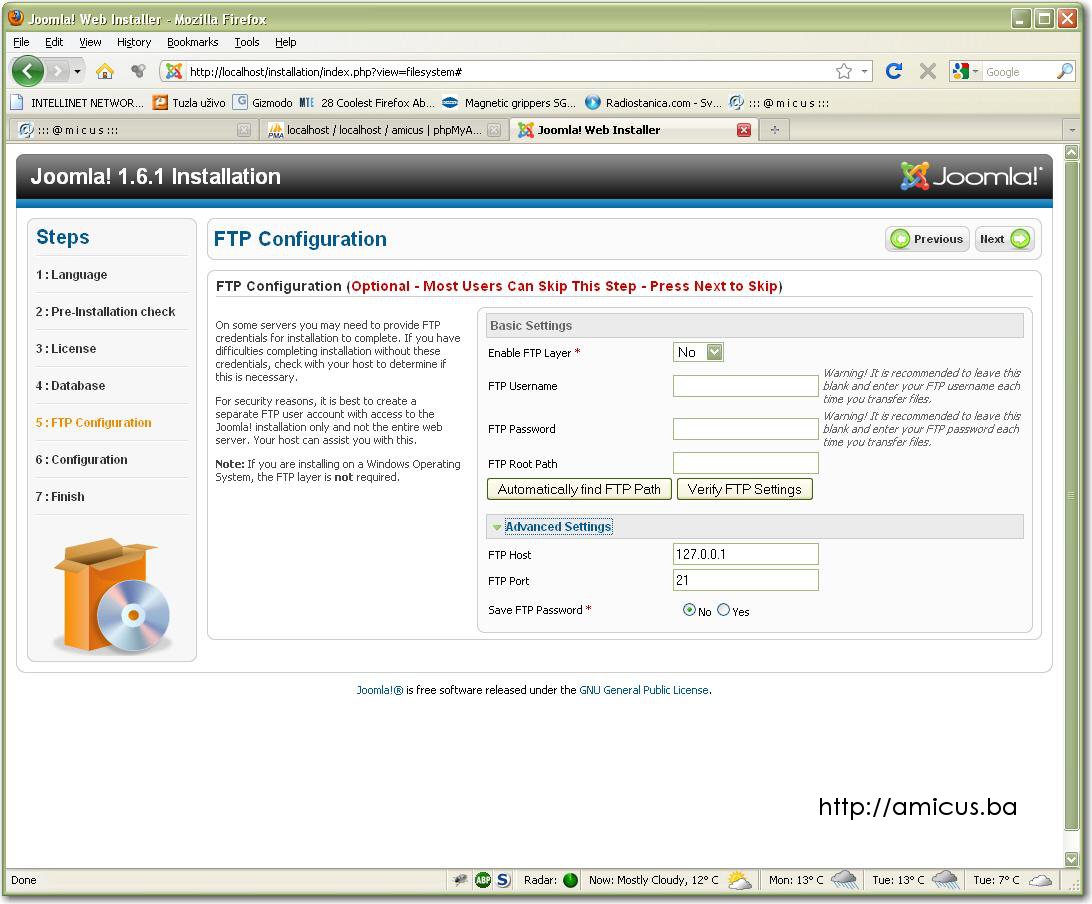Screen dimensions: 1092x904
Task: Click the Tue 13° forecast cloud icon
Action: tap(945, 880)
